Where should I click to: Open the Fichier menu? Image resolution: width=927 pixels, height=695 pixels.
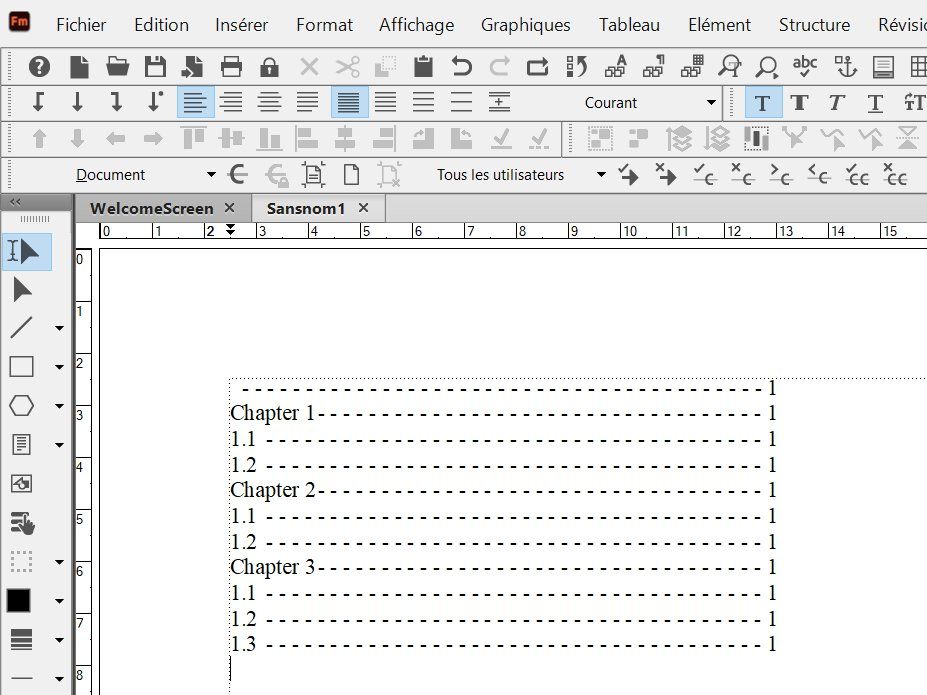81,25
